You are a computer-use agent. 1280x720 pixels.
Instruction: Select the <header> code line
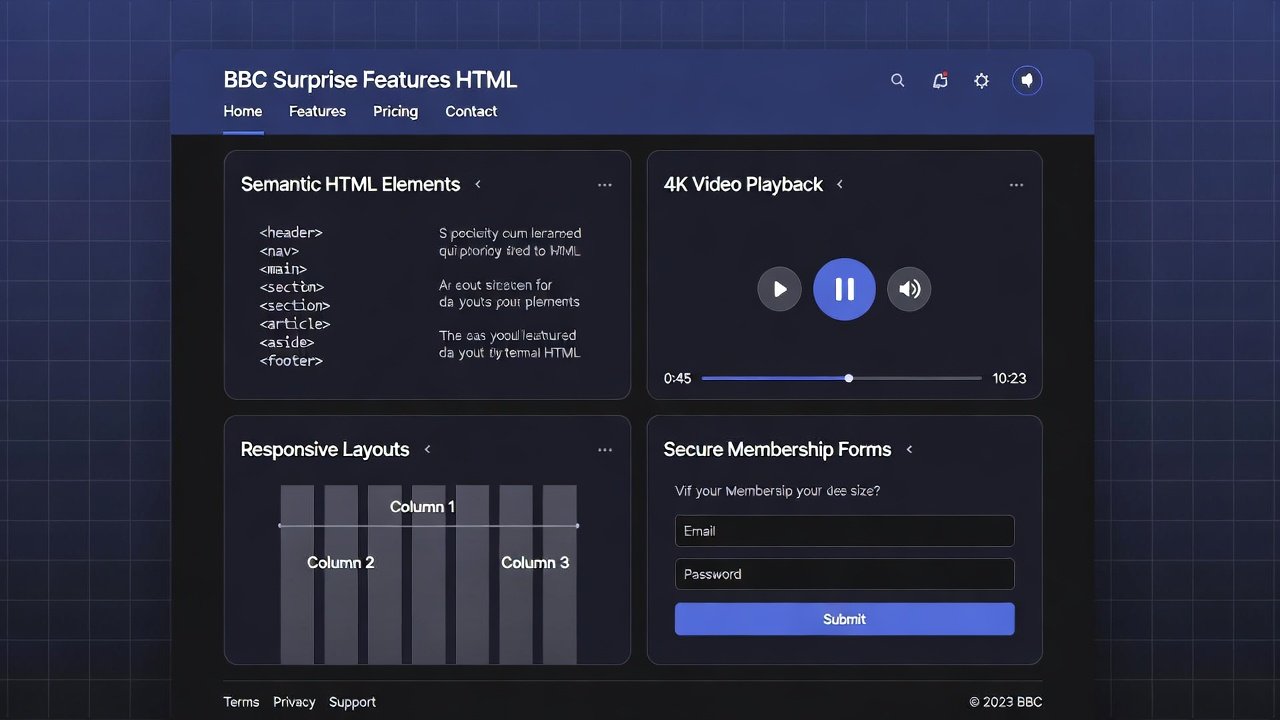[291, 232]
